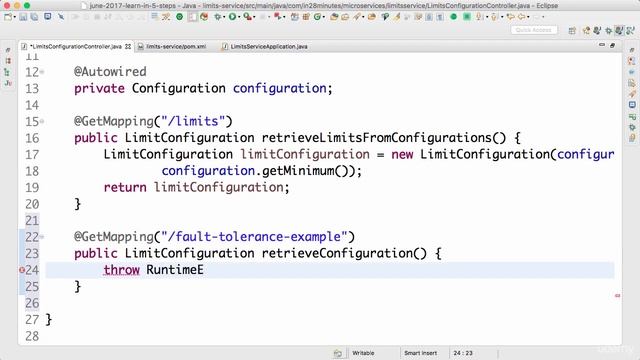
Task: Switch to the gear-shaped perspective button
Action: tap(609, 30)
